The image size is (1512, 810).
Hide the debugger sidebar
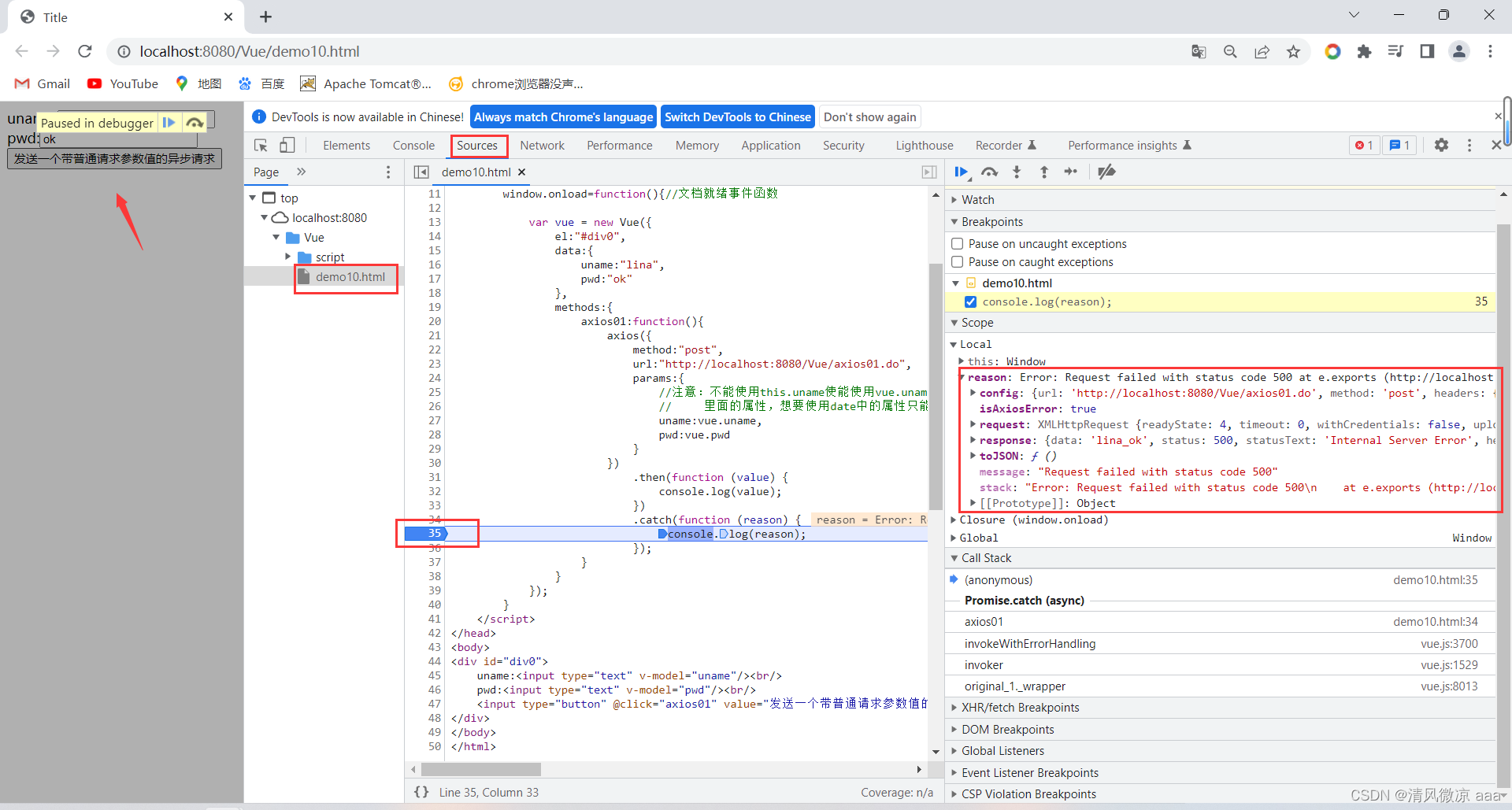tap(929, 172)
